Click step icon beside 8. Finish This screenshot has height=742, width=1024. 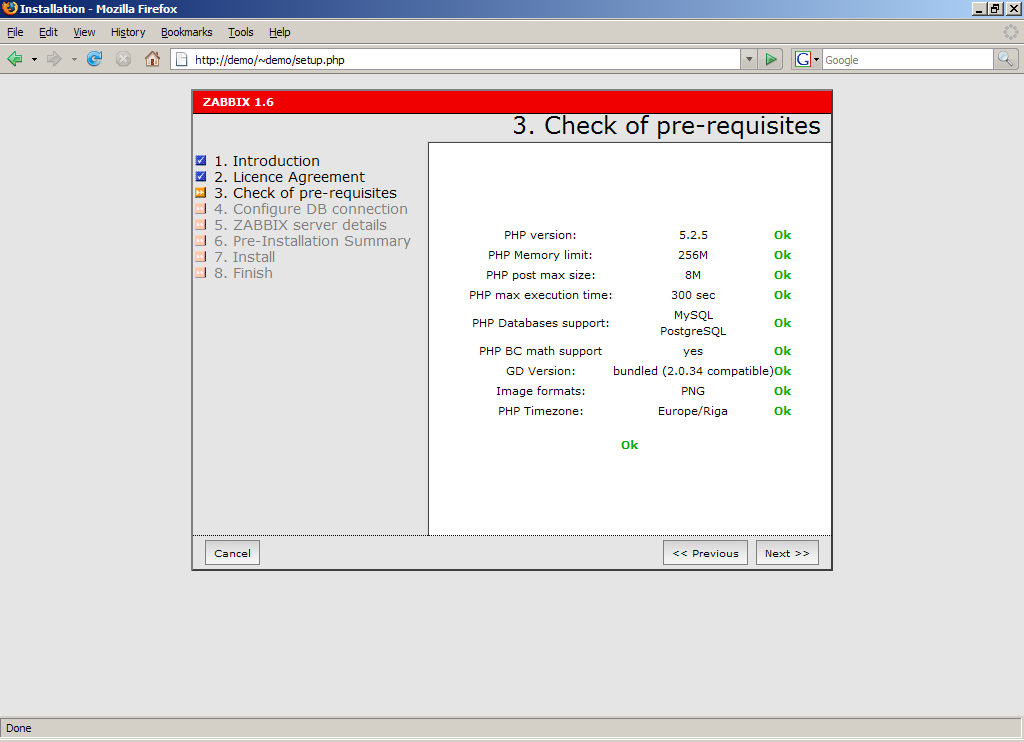pyautogui.click(x=200, y=272)
